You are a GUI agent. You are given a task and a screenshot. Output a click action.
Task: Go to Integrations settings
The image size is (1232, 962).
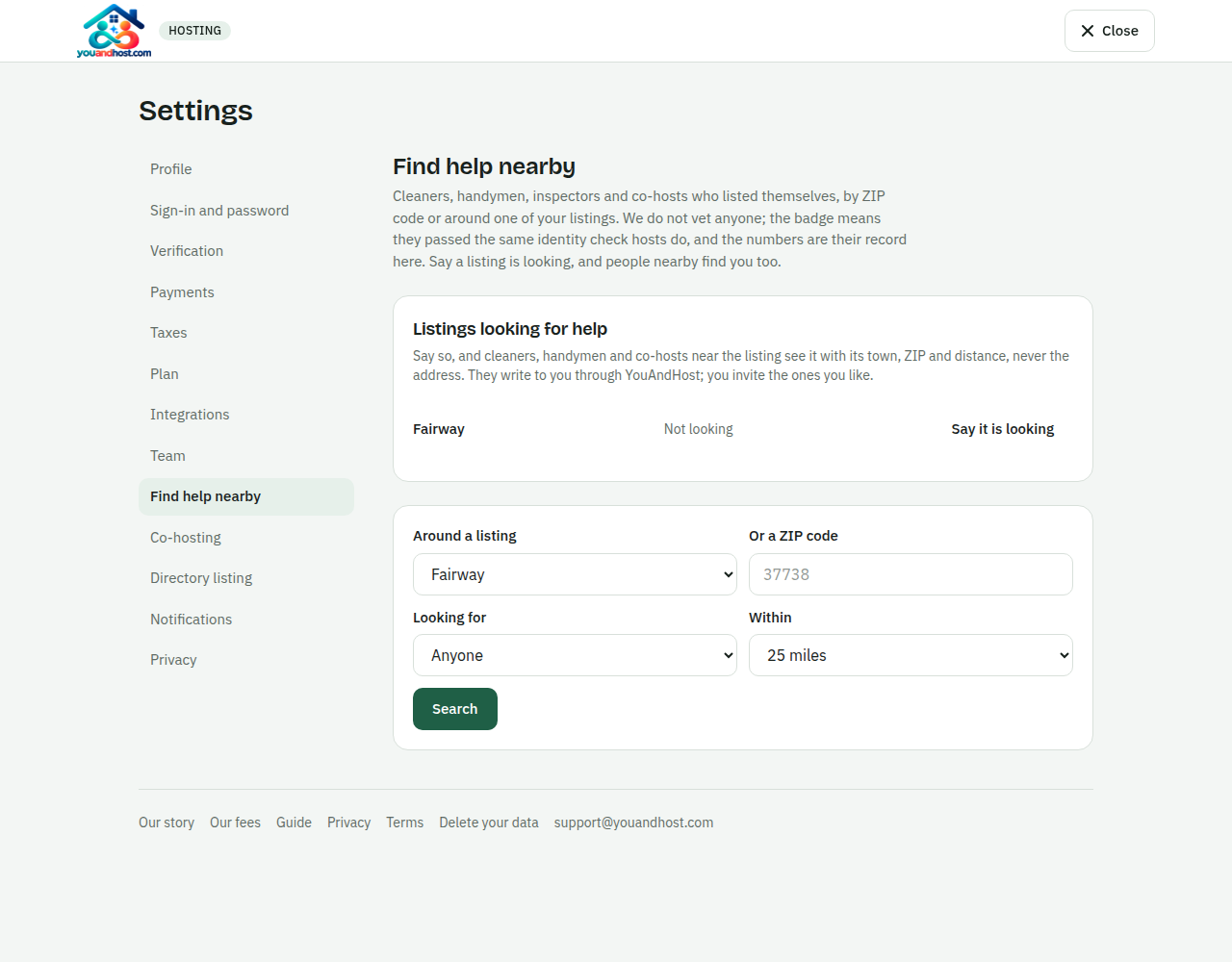point(246,415)
